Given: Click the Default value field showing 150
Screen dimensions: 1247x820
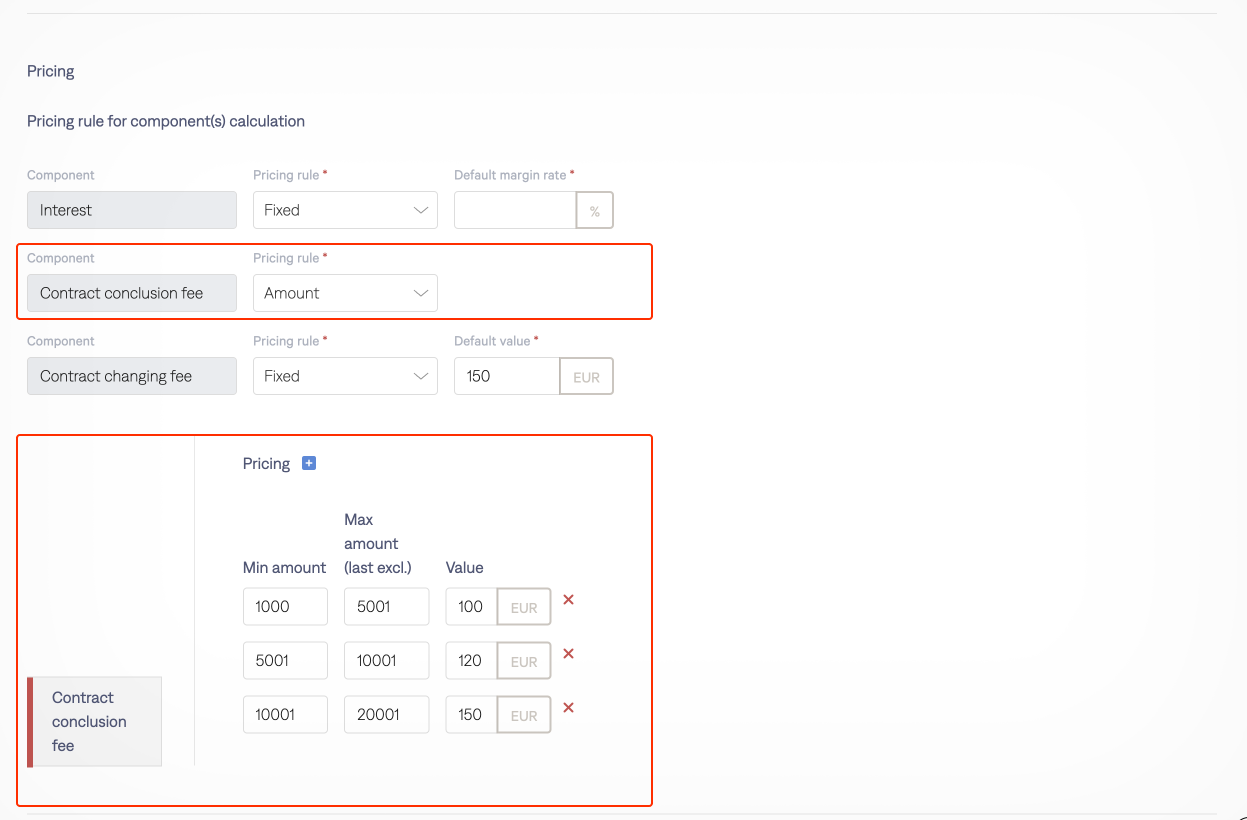Looking at the screenshot, I should (x=506, y=376).
